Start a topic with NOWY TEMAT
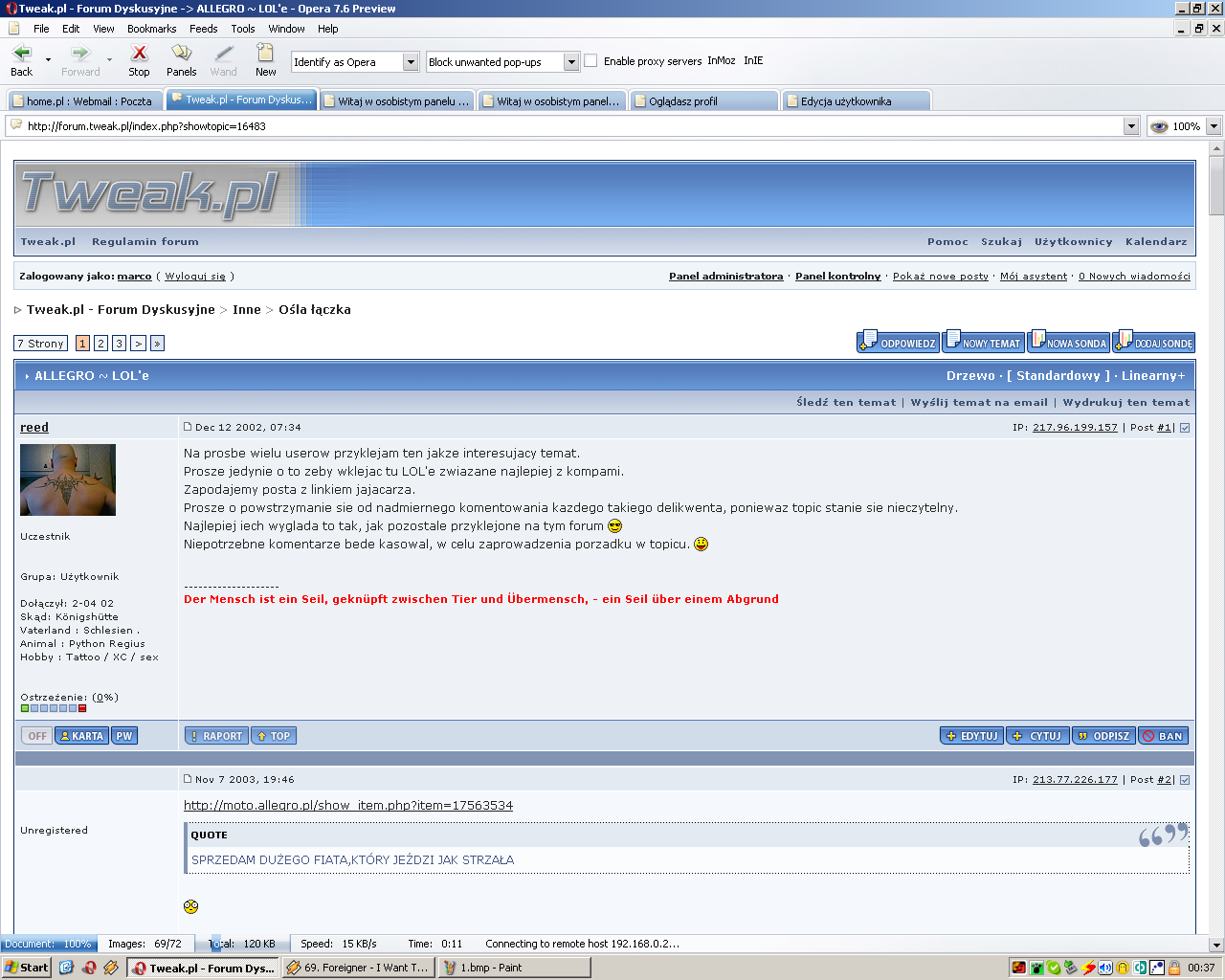Image resolution: width=1225 pixels, height=980 pixels. pos(984,342)
